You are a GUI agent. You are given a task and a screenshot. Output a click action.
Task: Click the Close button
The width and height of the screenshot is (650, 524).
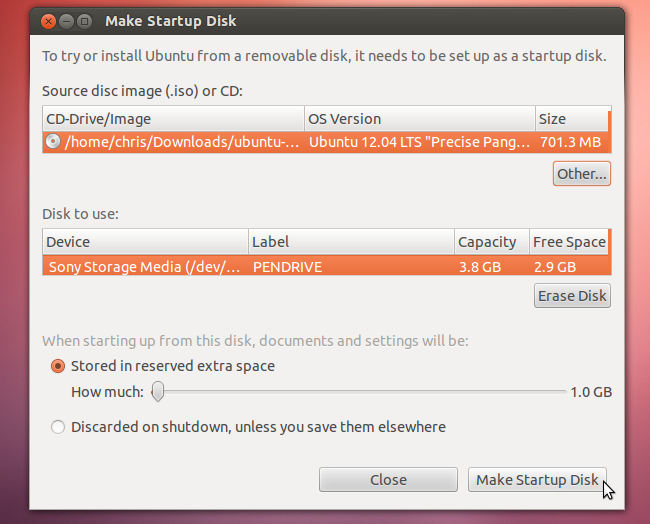point(388,480)
